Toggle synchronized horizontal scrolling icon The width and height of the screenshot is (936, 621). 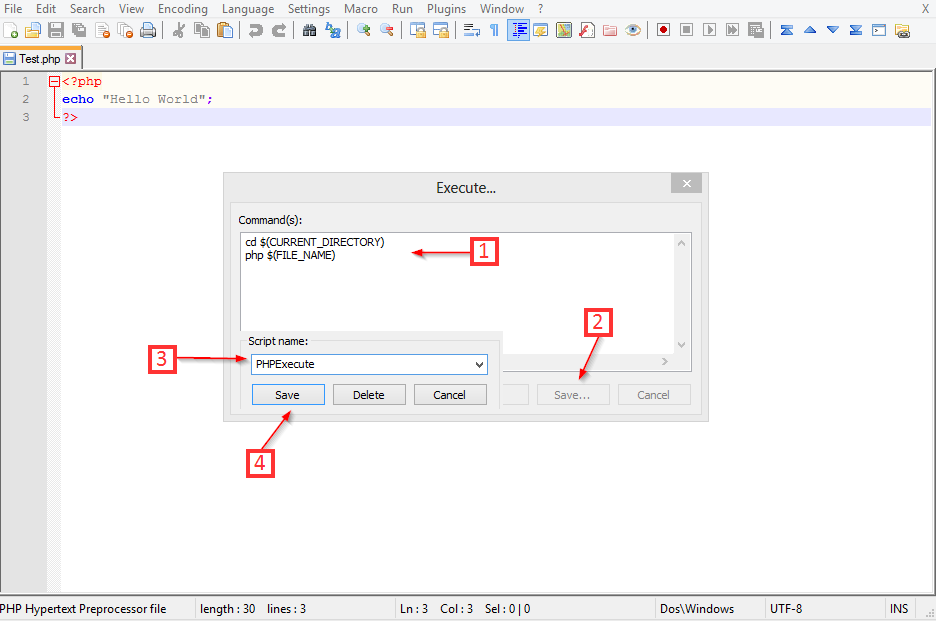click(441, 30)
